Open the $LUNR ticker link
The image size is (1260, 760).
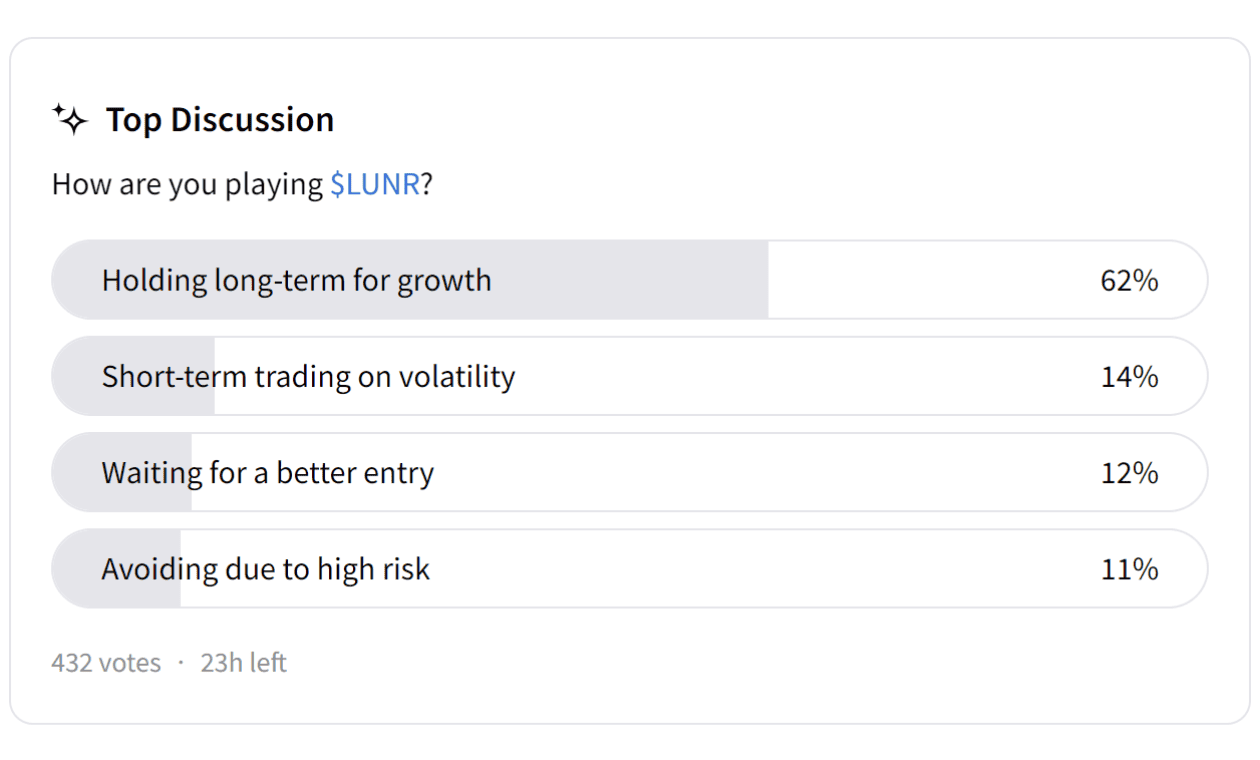click(x=375, y=185)
